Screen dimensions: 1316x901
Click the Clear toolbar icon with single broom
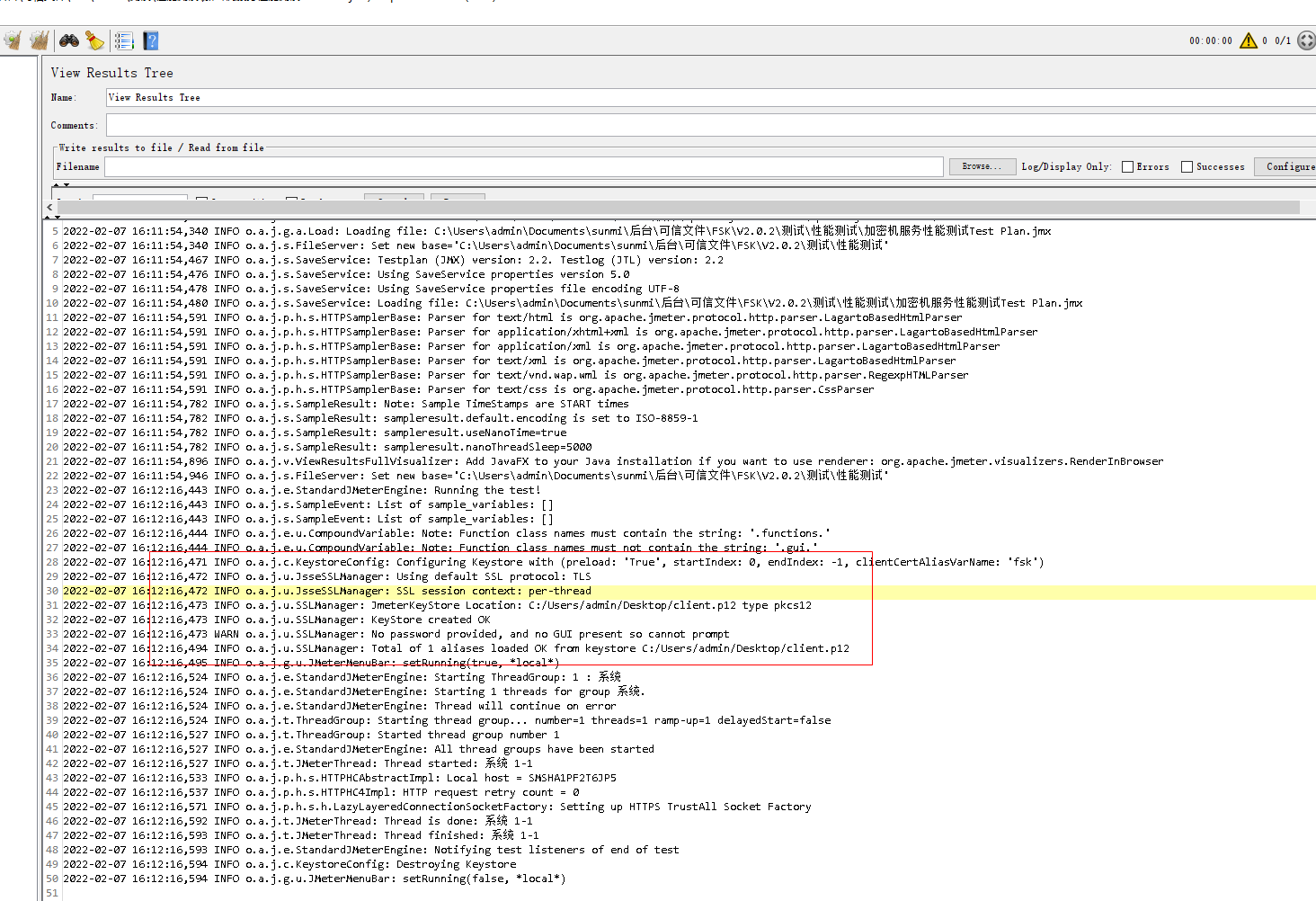(x=13, y=40)
